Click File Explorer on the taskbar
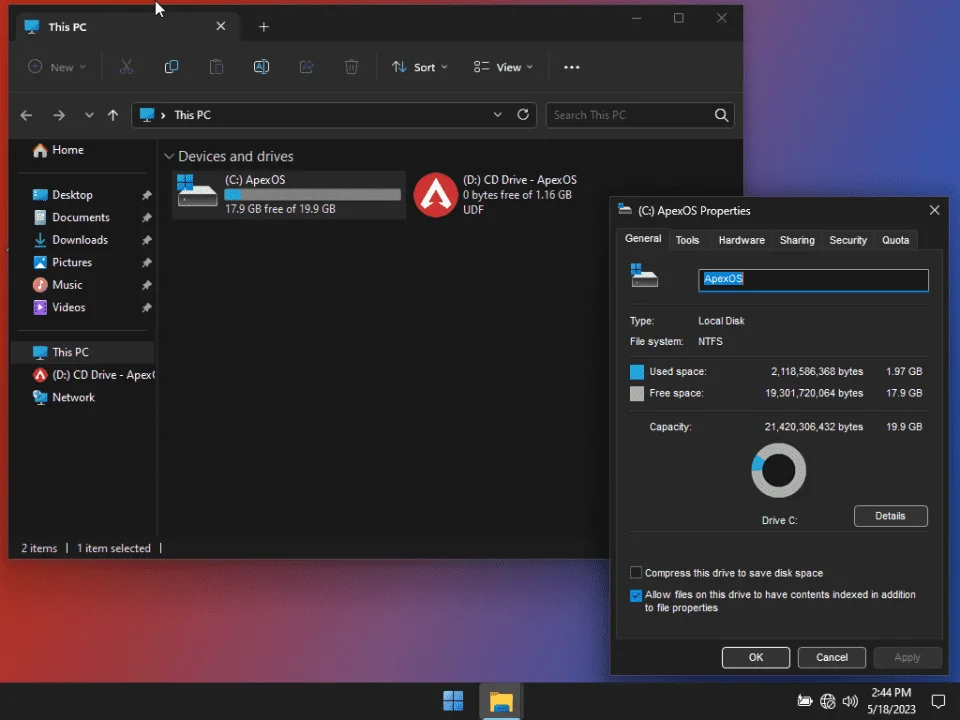Screen dimensions: 960x720 [500, 702]
